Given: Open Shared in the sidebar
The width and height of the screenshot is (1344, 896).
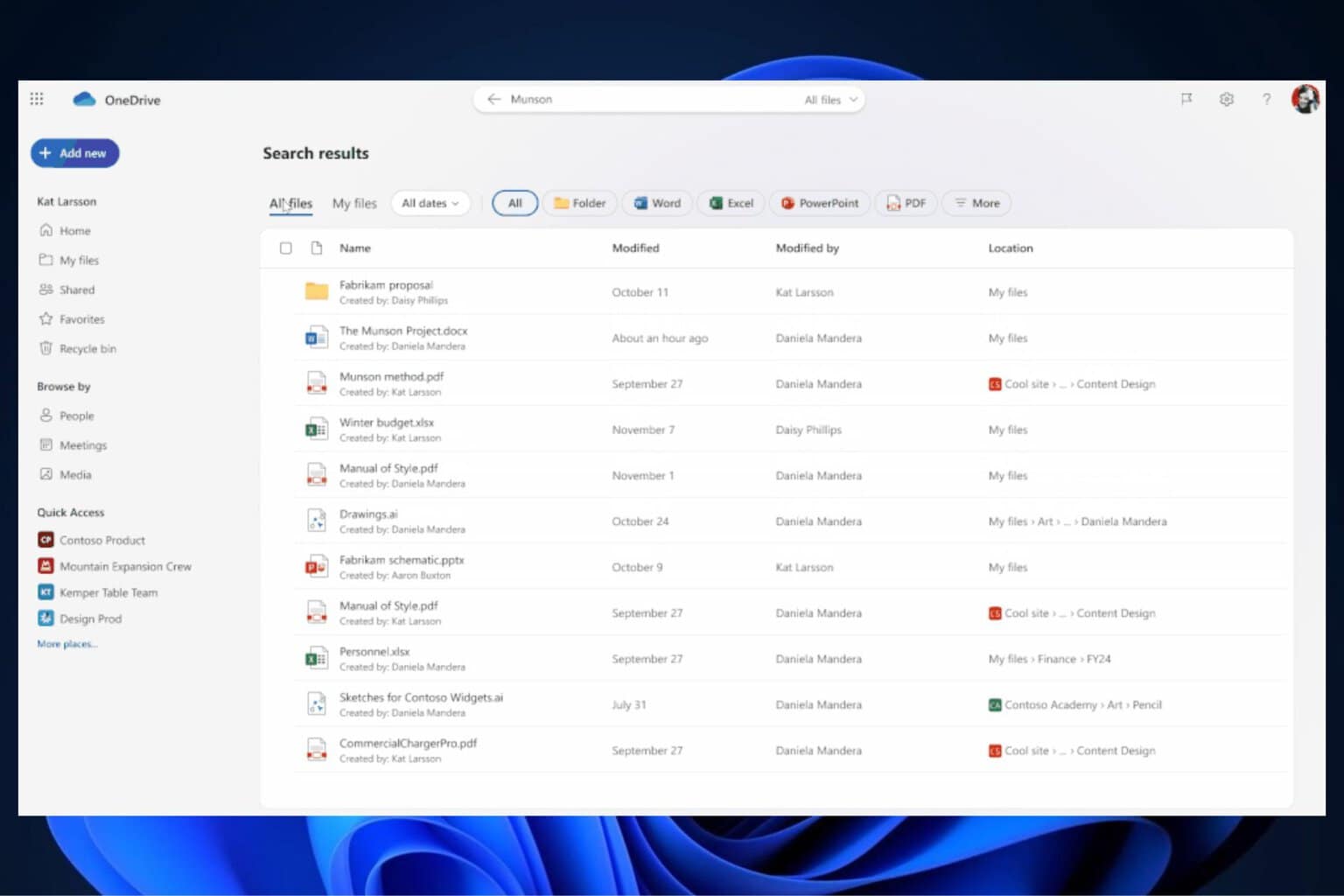Looking at the screenshot, I should tap(66, 290).
